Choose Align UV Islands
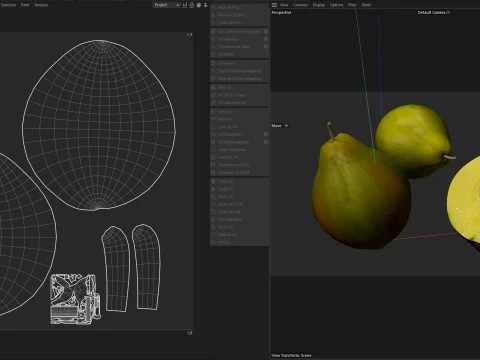 [239, 150]
